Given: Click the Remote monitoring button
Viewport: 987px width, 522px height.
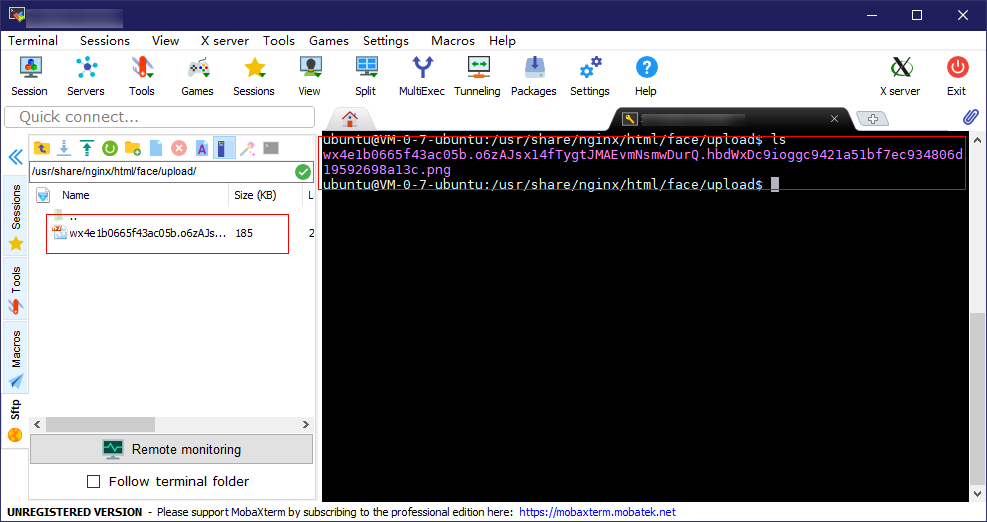Looking at the screenshot, I should (x=171, y=449).
